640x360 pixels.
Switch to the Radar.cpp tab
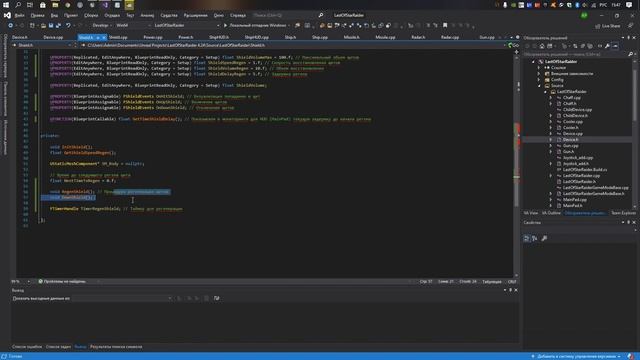click(450, 38)
